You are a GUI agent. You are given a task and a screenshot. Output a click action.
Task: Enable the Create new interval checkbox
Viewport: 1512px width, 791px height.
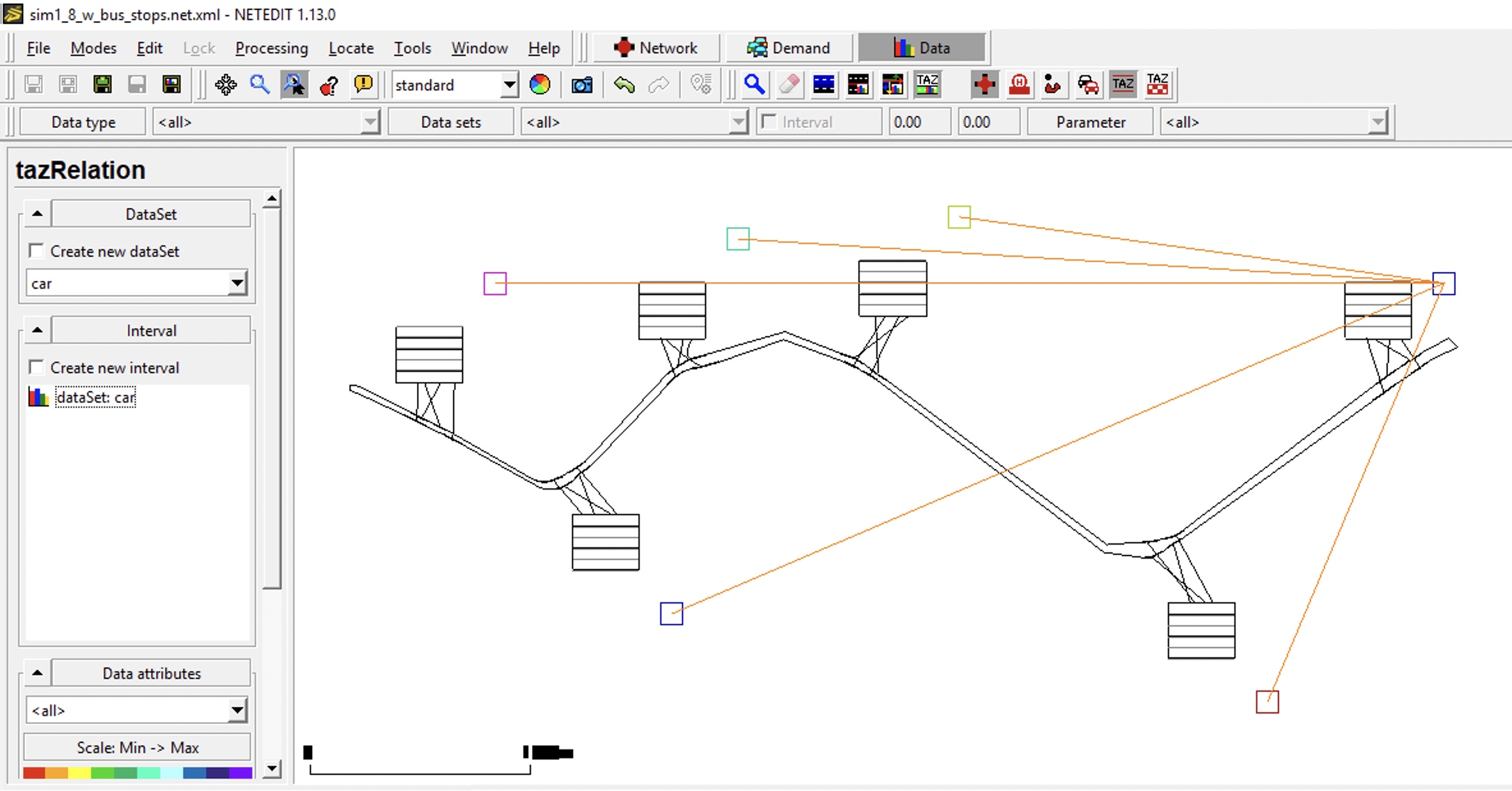click(36, 367)
